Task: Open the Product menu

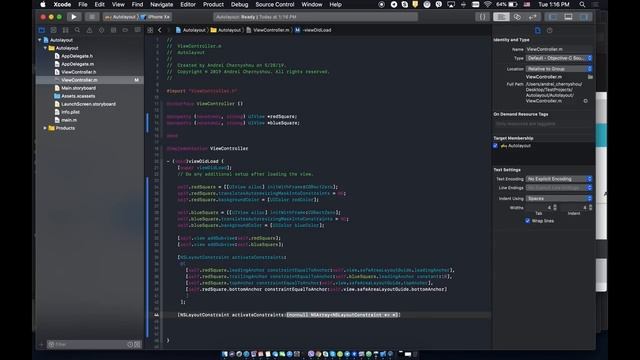Action: 213,4
